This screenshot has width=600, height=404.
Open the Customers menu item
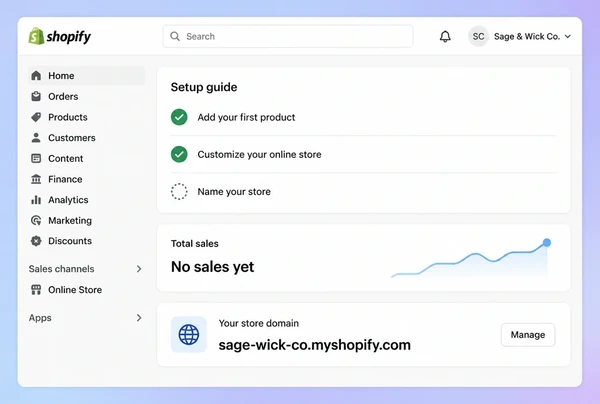click(x=86, y=137)
